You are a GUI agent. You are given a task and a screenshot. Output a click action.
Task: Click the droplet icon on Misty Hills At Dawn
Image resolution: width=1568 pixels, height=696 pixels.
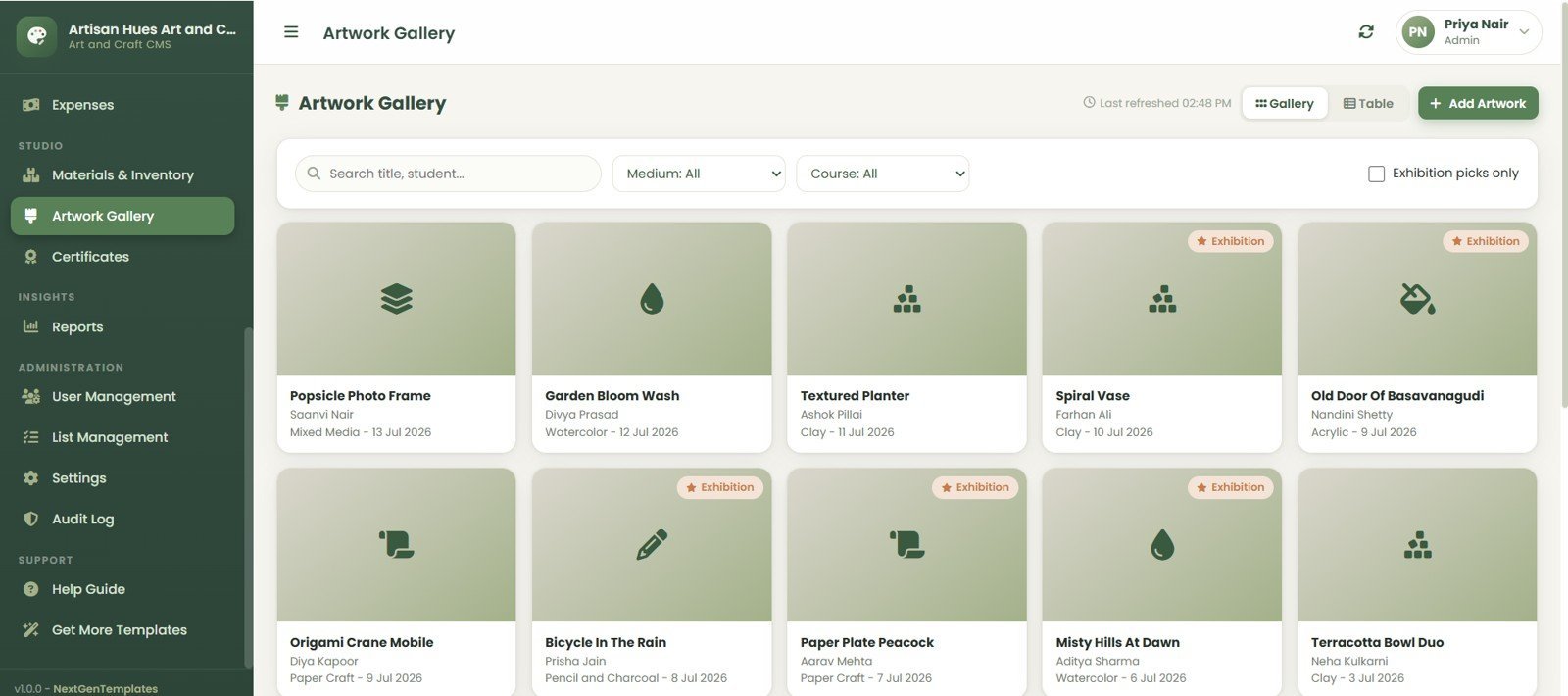1162,545
